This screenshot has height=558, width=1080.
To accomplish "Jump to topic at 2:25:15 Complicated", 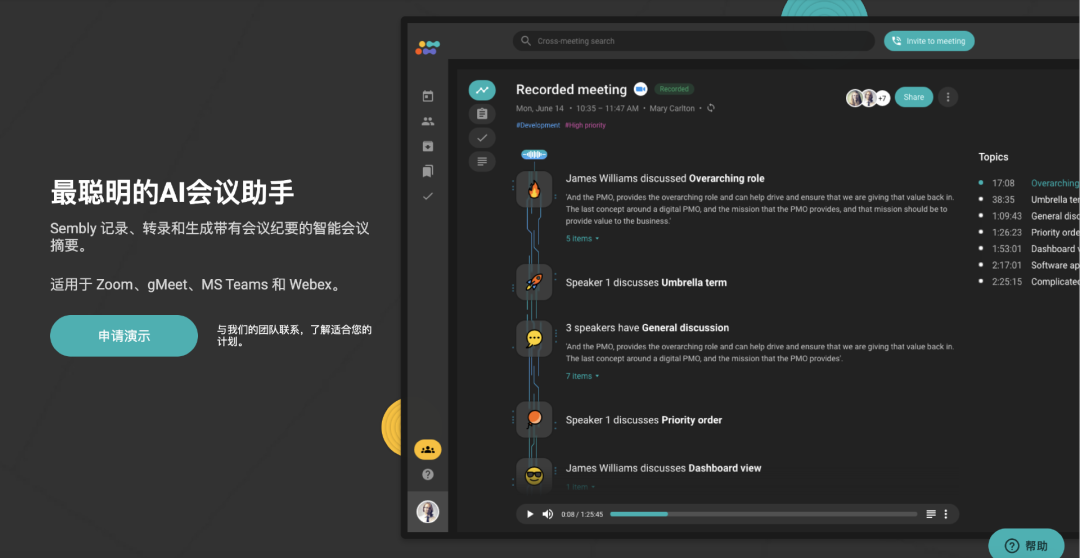I will (x=1028, y=282).
